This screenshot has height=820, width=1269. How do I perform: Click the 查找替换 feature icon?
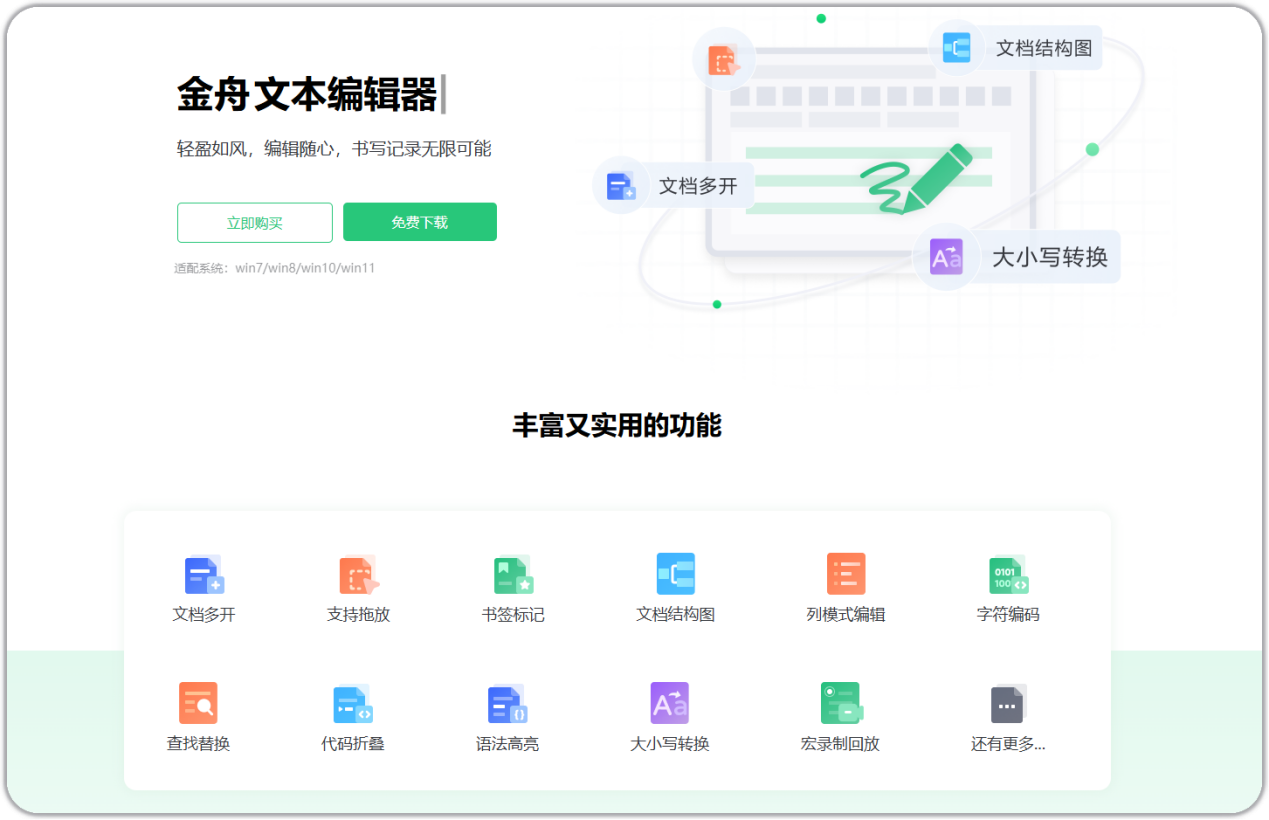pos(198,703)
